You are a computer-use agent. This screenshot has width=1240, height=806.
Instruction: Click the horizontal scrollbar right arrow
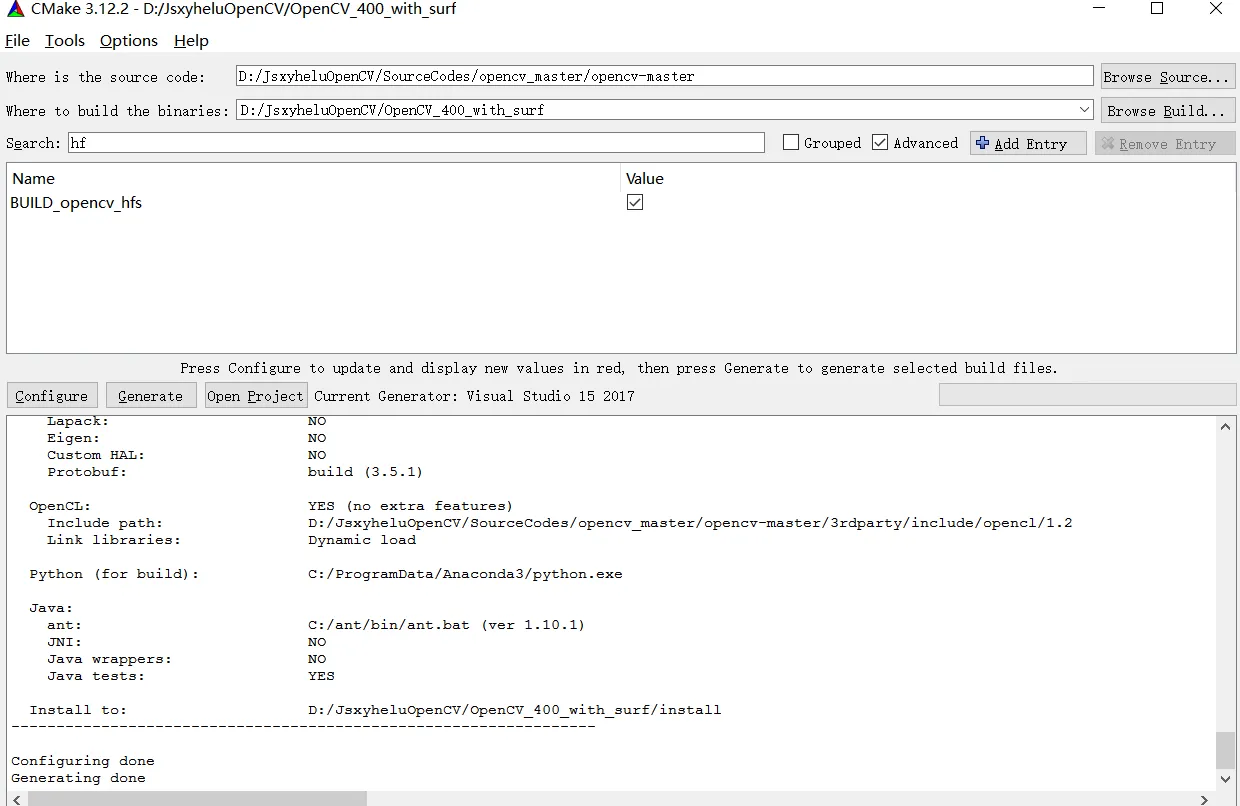(x=1205, y=799)
